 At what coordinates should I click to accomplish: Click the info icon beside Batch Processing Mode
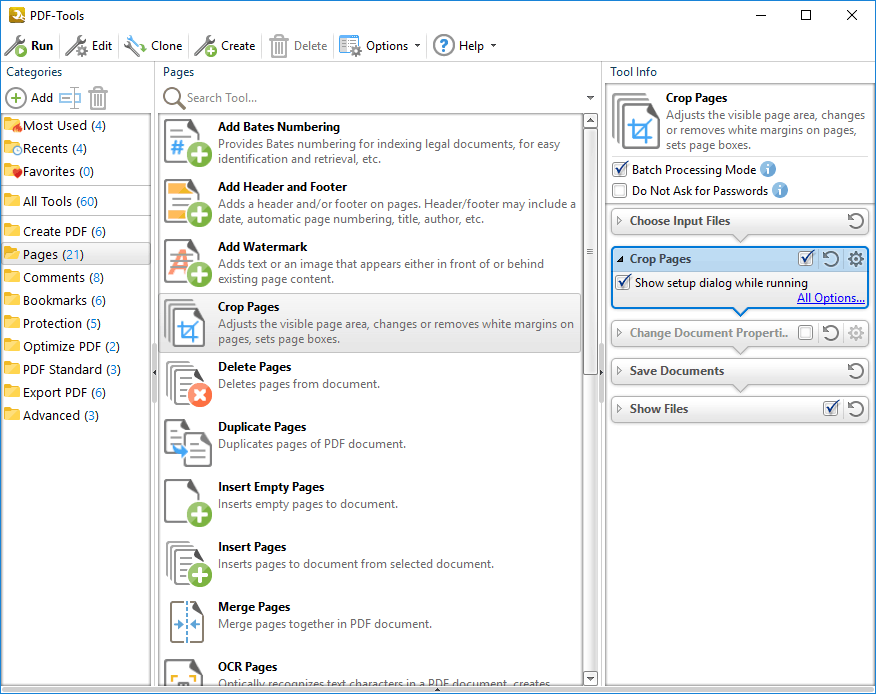(x=768, y=169)
